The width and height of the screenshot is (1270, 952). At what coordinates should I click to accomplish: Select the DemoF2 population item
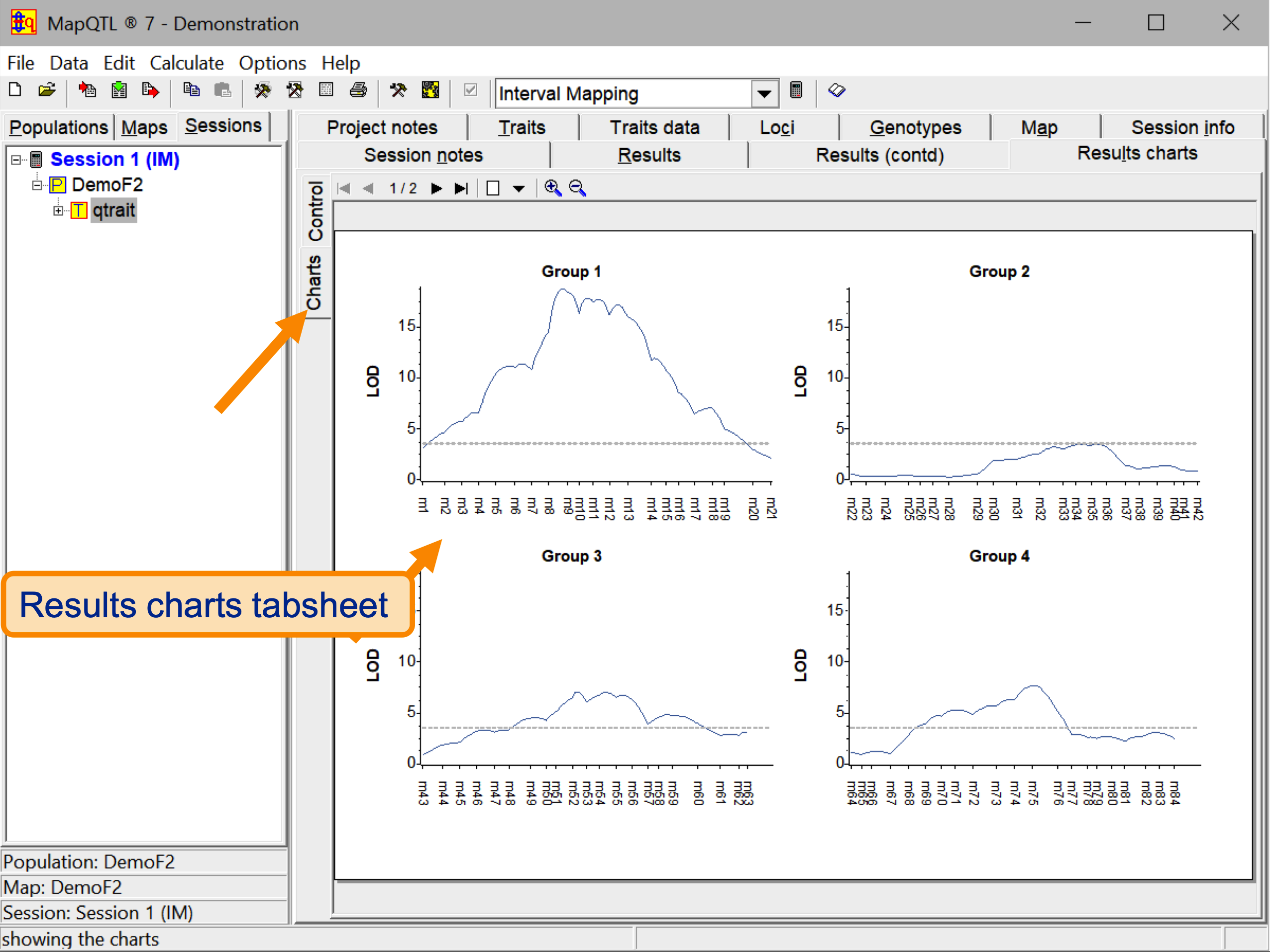pos(107,185)
